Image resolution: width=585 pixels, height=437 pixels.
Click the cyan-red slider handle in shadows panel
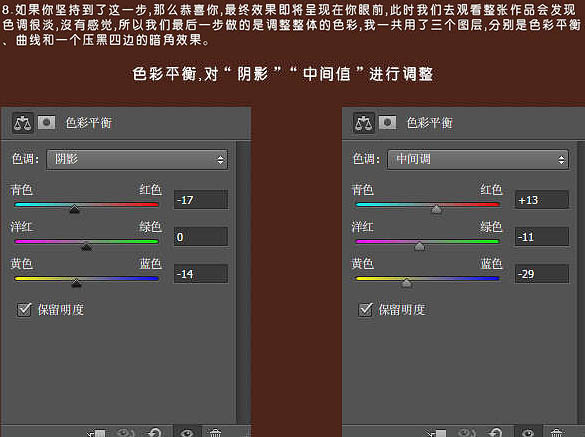coord(75,209)
